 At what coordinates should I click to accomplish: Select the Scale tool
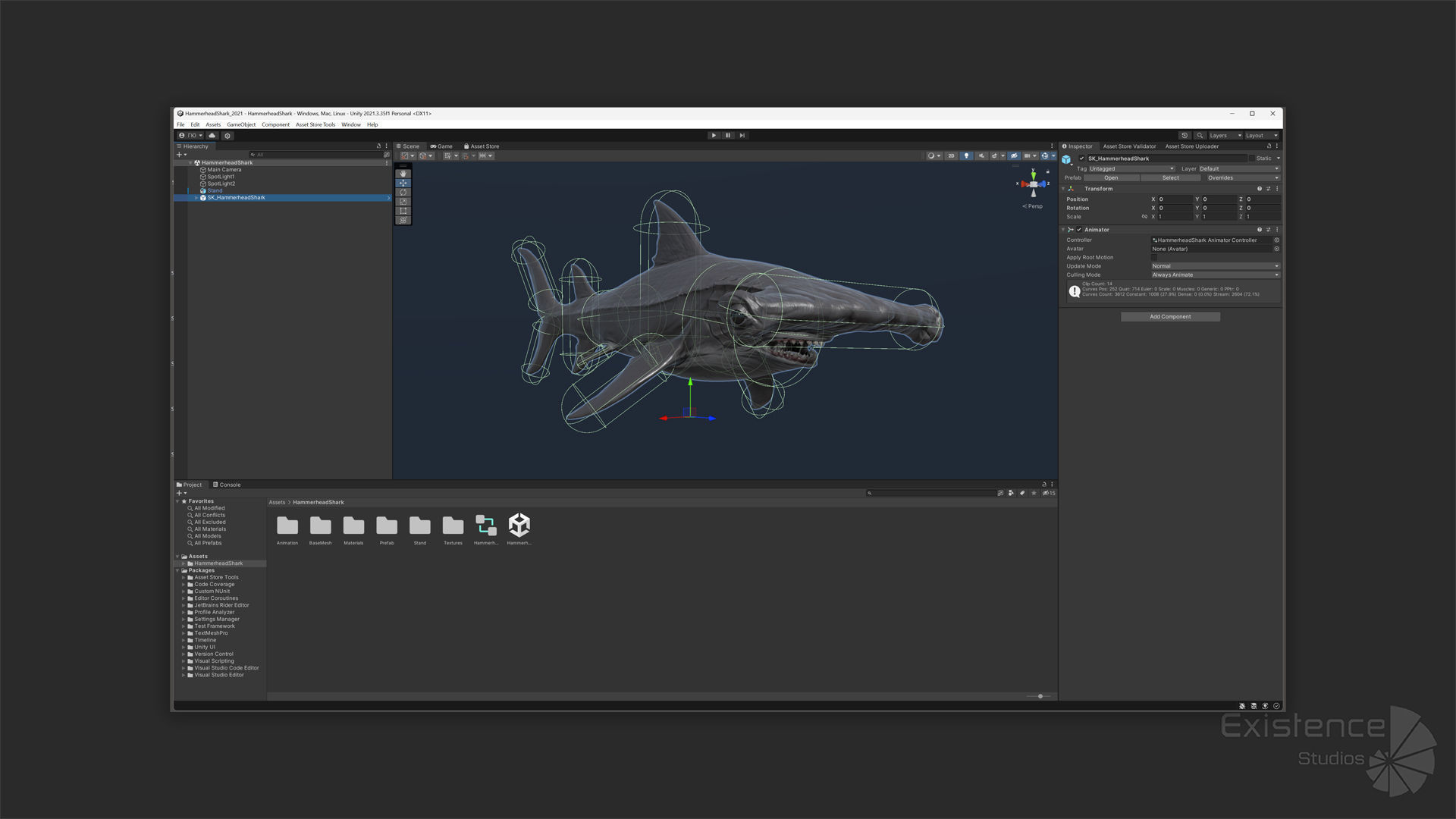click(403, 202)
